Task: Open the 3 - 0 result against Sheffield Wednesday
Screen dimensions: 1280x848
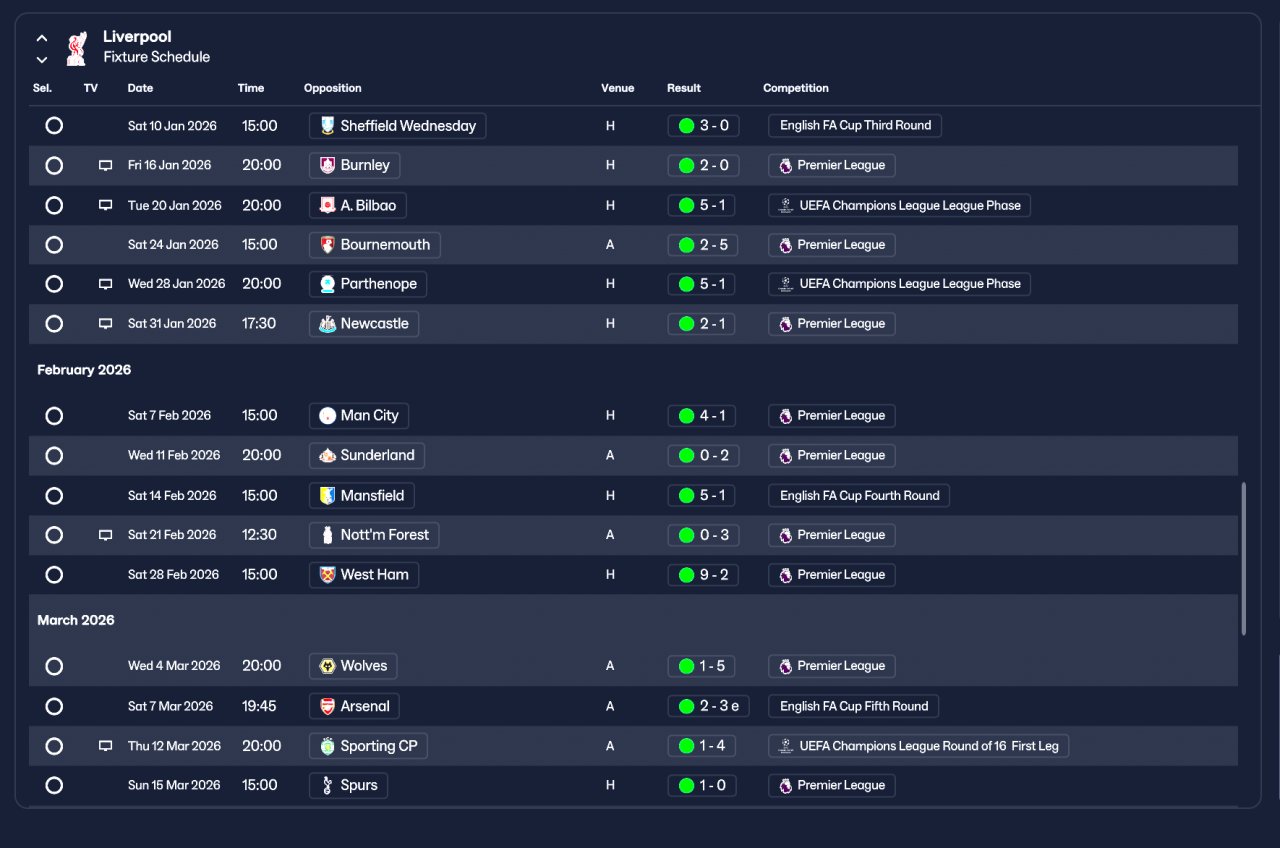Action: 704,126
